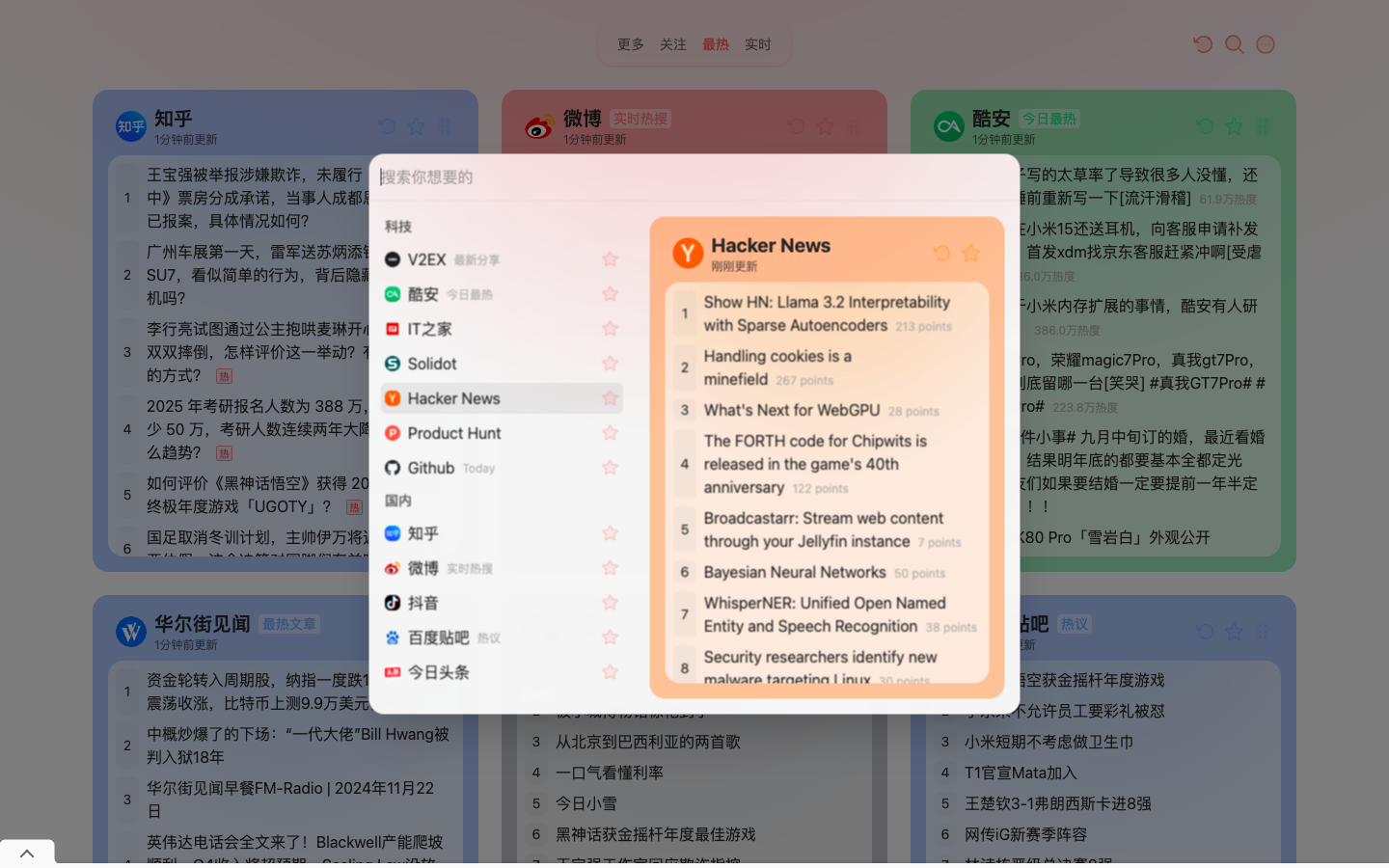Viewport: 1389px width, 868px height.
Task: Click the 华尔街见闻 logo icon
Action: tap(131, 632)
